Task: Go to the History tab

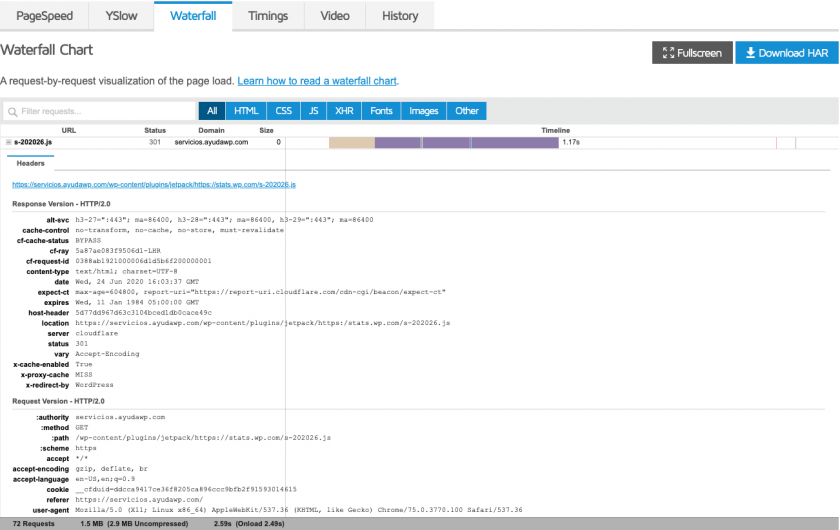Action: (x=400, y=16)
